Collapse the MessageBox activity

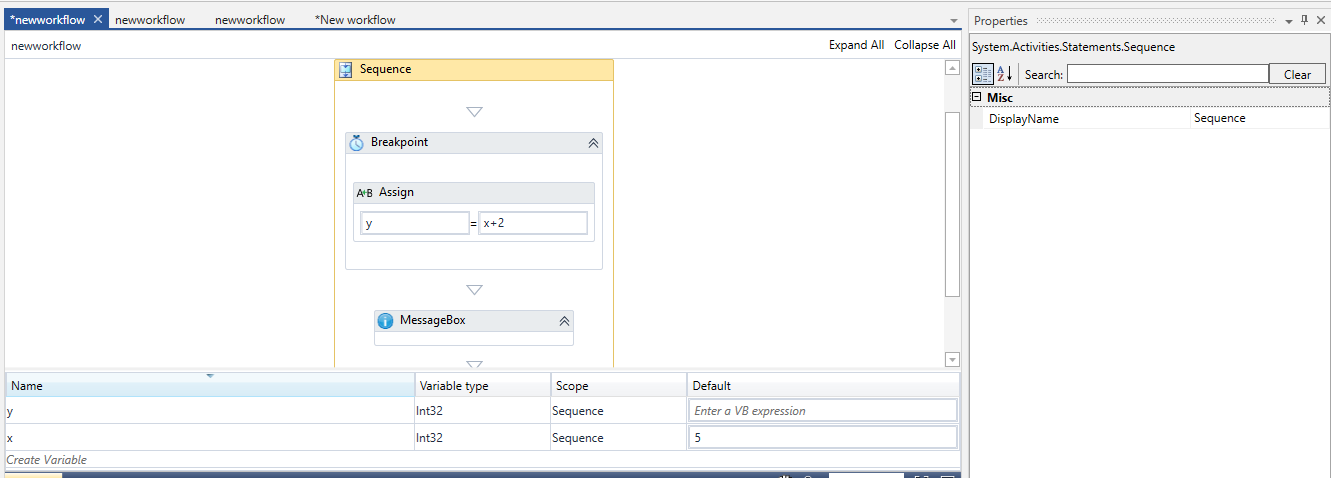564,321
